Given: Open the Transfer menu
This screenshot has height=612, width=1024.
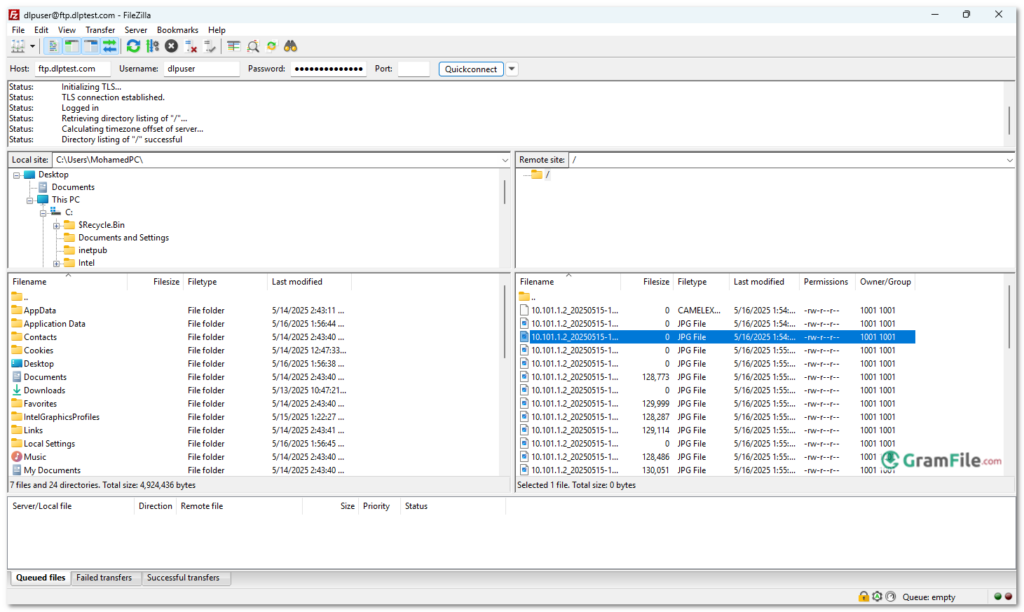Looking at the screenshot, I should 100,29.
